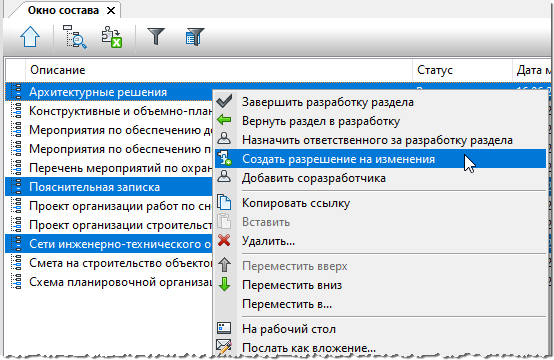This screenshot has height=360, width=554.
Task: Click person icon beside Назначить ответственного
Action: click(x=224, y=139)
